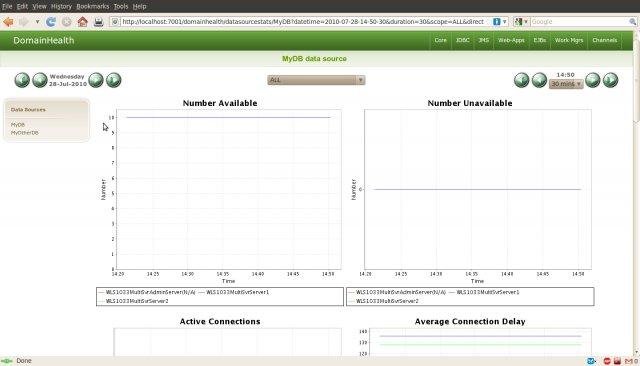Switch to the JDBC section

pyautogui.click(x=462, y=40)
